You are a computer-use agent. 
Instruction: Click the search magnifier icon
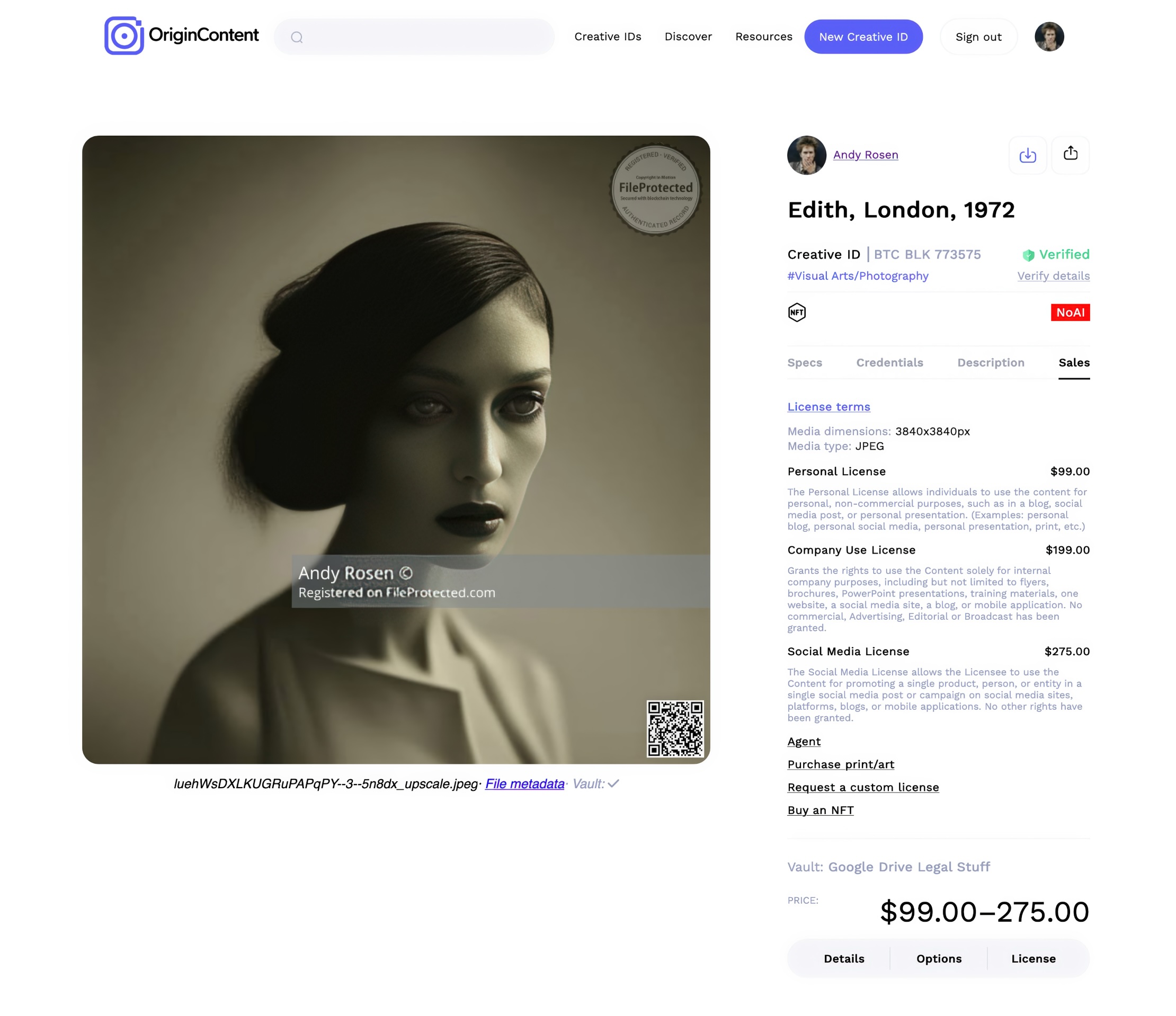point(297,38)
